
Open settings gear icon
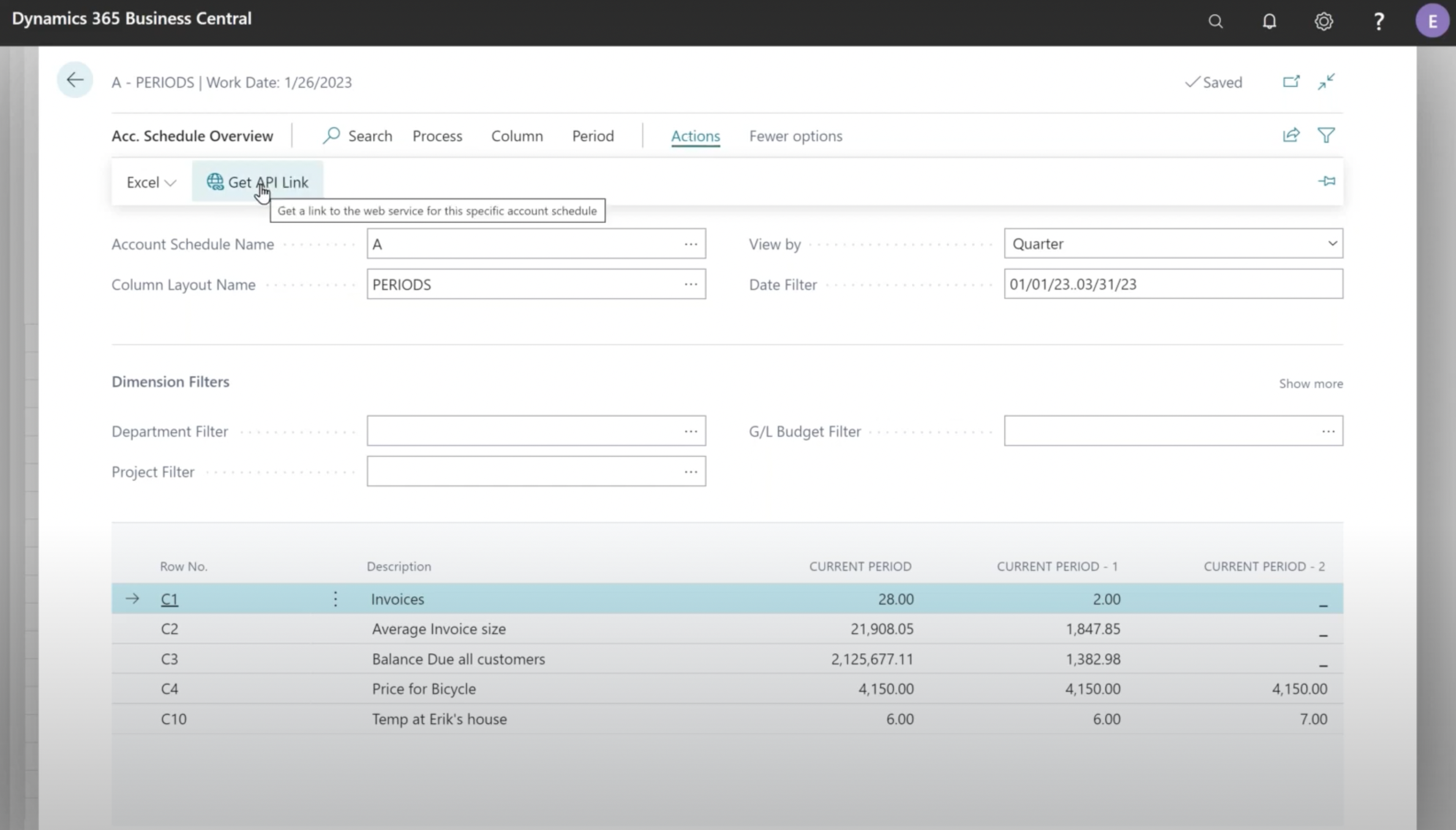coord(1324,22)
